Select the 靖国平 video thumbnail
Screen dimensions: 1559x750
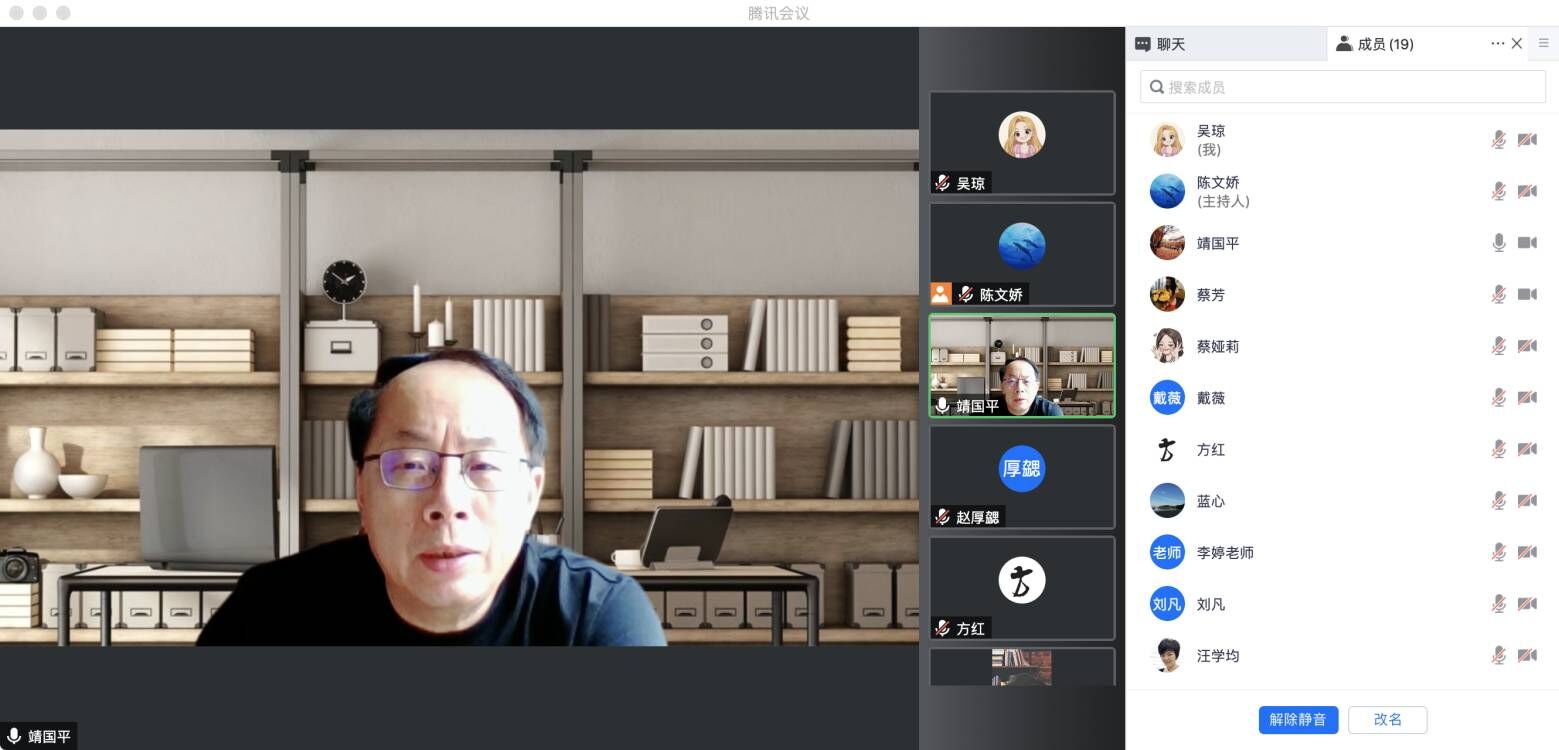1021,366
